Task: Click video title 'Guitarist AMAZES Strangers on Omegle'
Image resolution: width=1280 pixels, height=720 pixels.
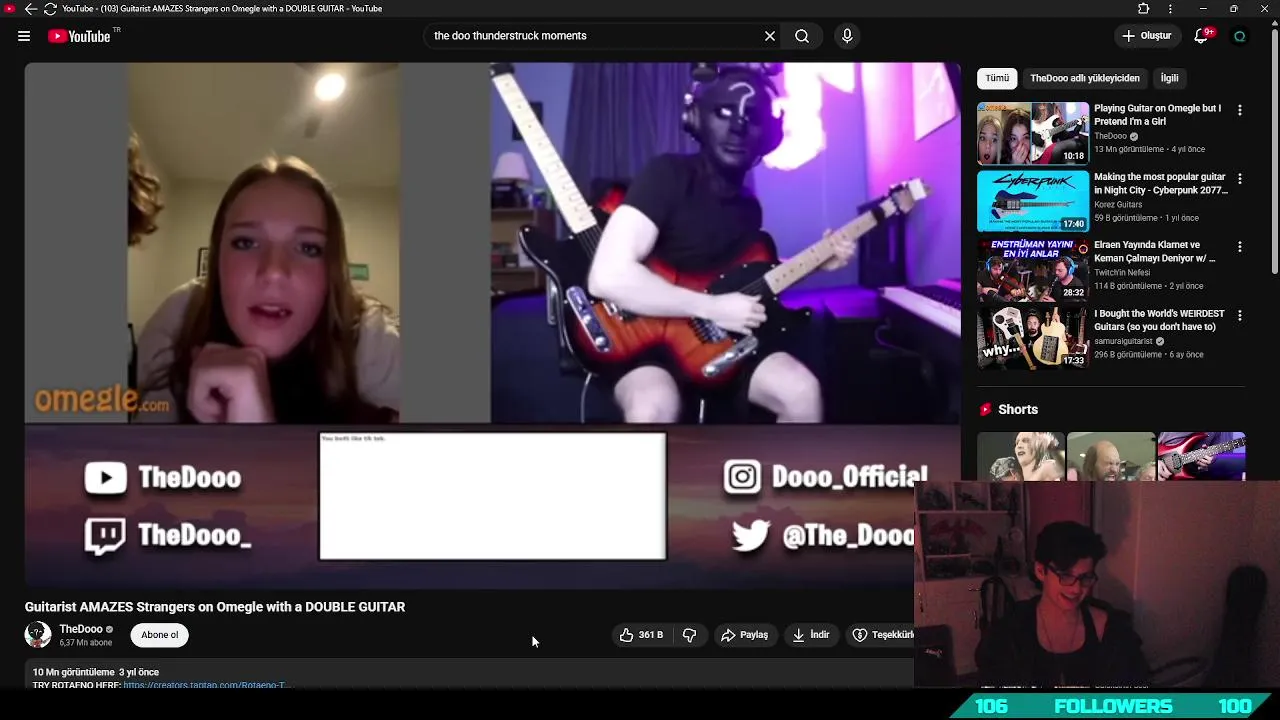Action: (215, 607)
